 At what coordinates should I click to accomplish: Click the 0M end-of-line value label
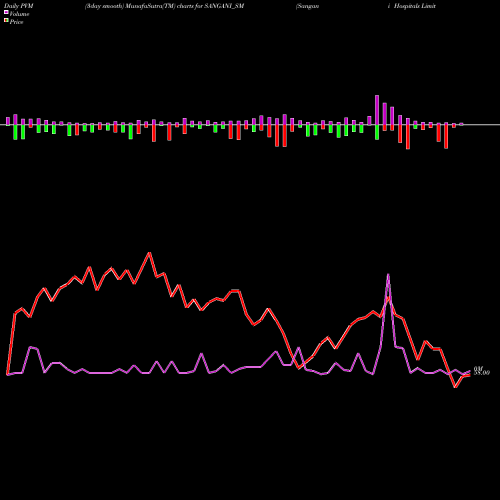(x=478, y=368)
